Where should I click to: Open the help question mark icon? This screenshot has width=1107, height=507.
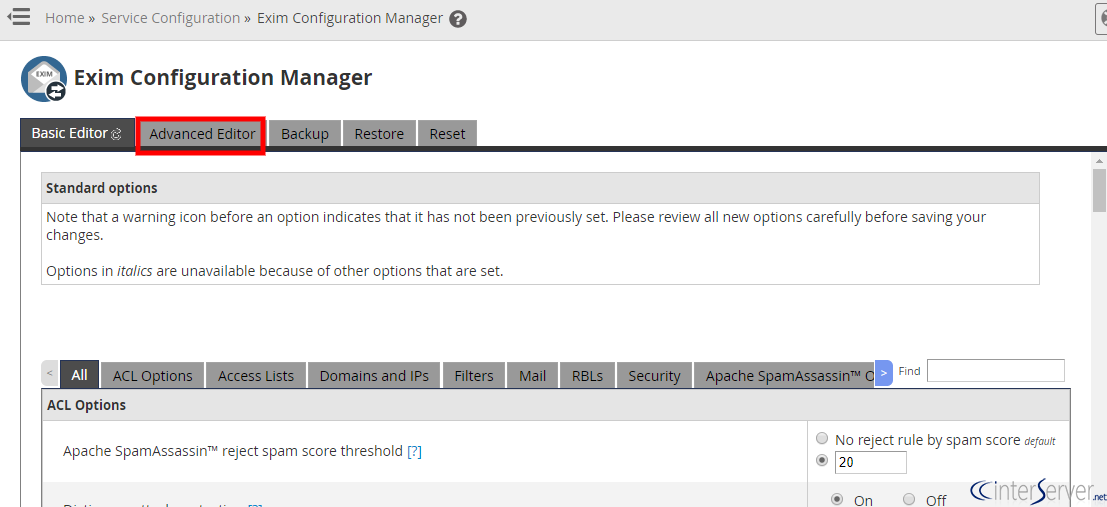(458, 19)
